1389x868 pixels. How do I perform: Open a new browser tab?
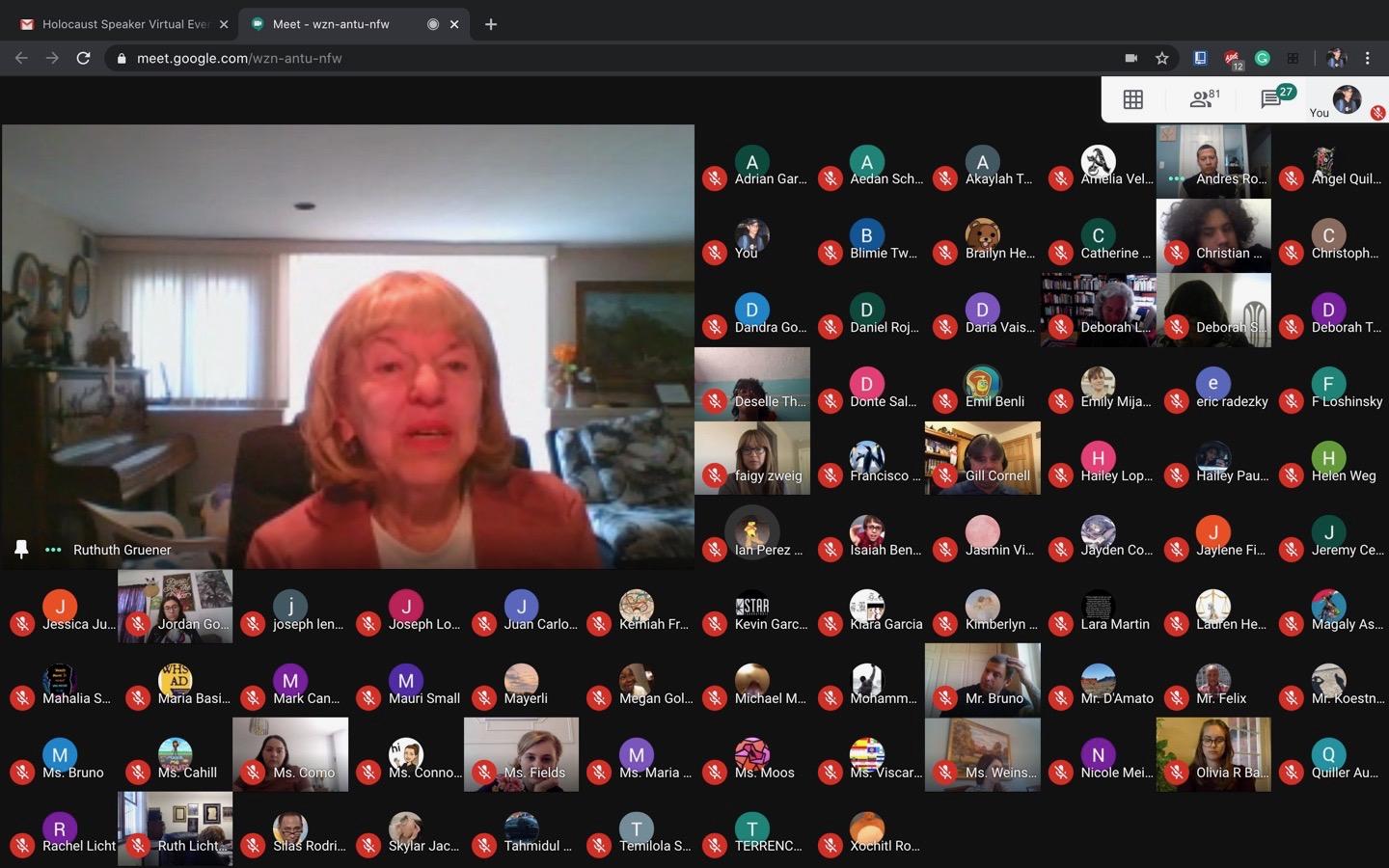click(491, 24)
